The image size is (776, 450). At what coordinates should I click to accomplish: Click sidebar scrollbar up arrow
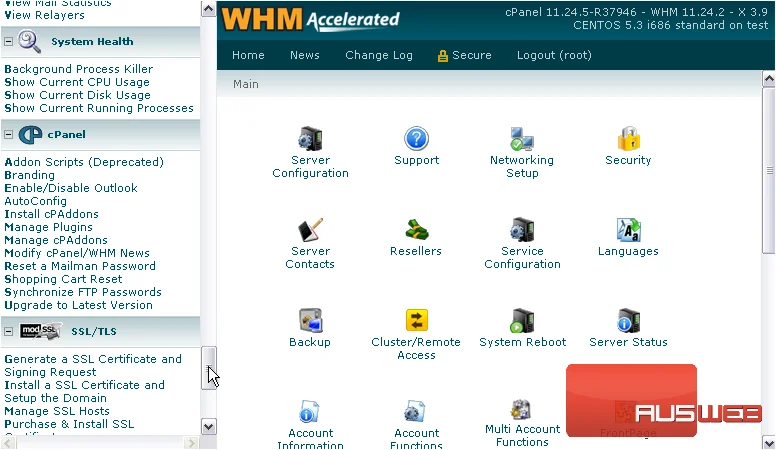pyautogui.click(x=209, y=9)
